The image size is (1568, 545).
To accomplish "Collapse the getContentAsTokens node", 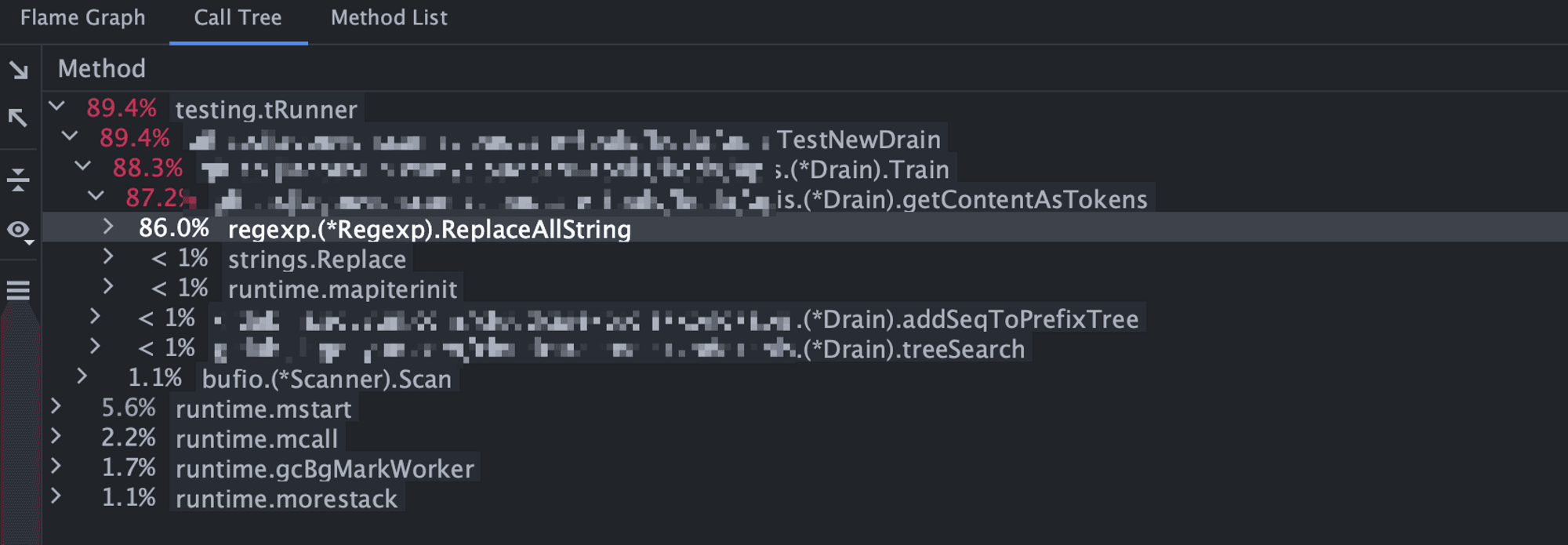I will click(96, 196).
